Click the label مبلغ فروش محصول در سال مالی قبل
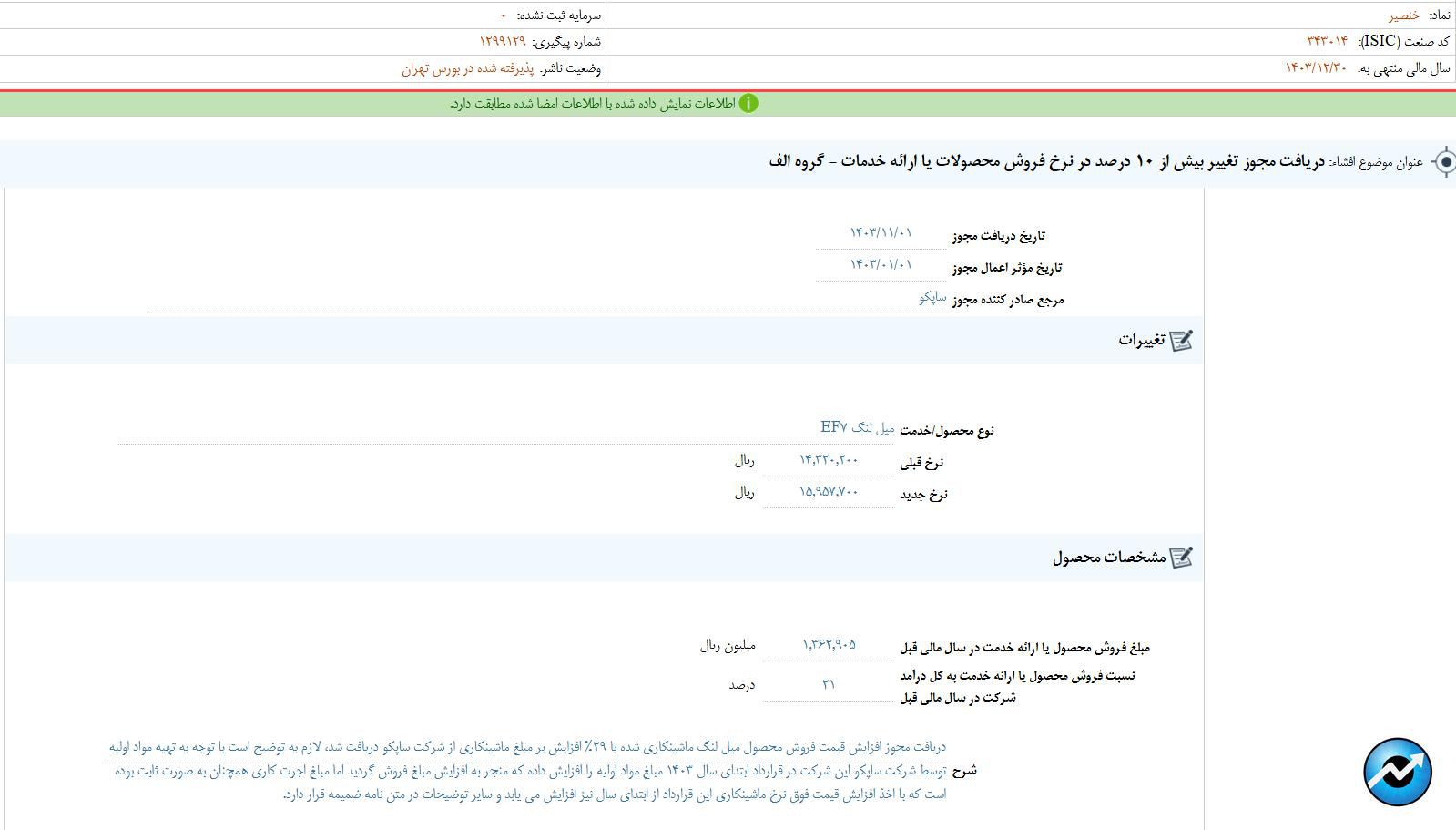This screenshot has height=830, width=1456. (1024, 648)
